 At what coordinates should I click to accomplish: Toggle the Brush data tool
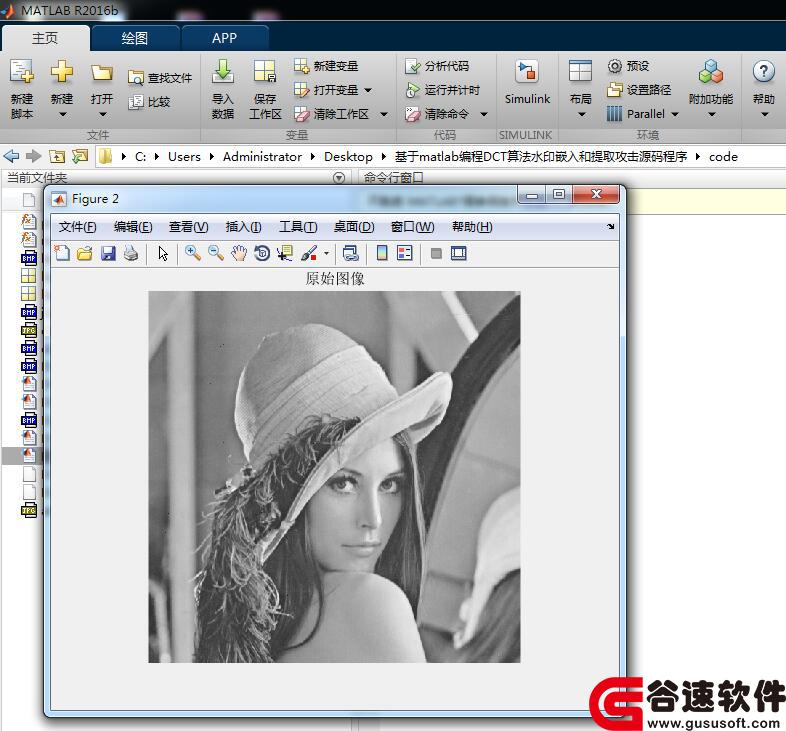click(309, 253)
